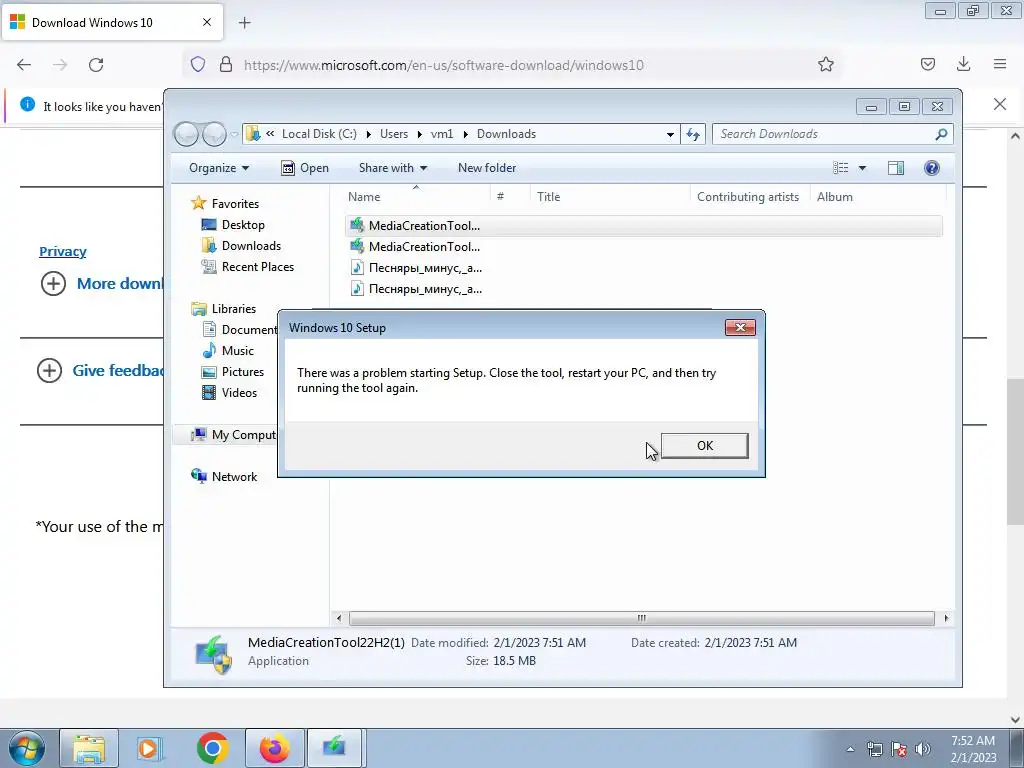Click Users in the breadcrumb path
The width and height of the screenshot is (1024, 768).
[x=394, y=134]
